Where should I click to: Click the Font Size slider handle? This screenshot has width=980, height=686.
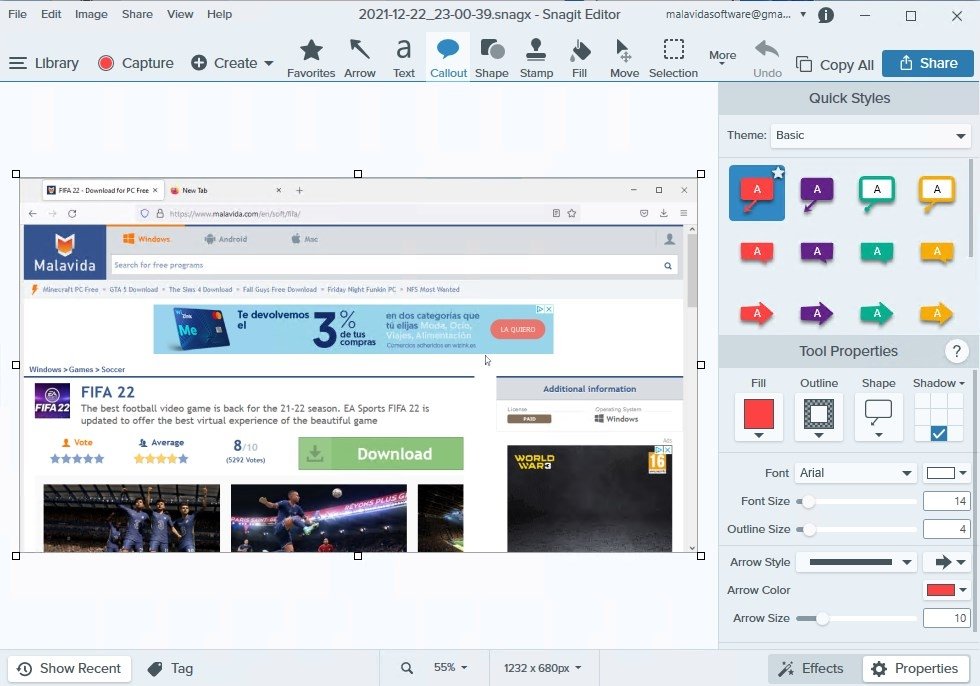click(808, 501)
